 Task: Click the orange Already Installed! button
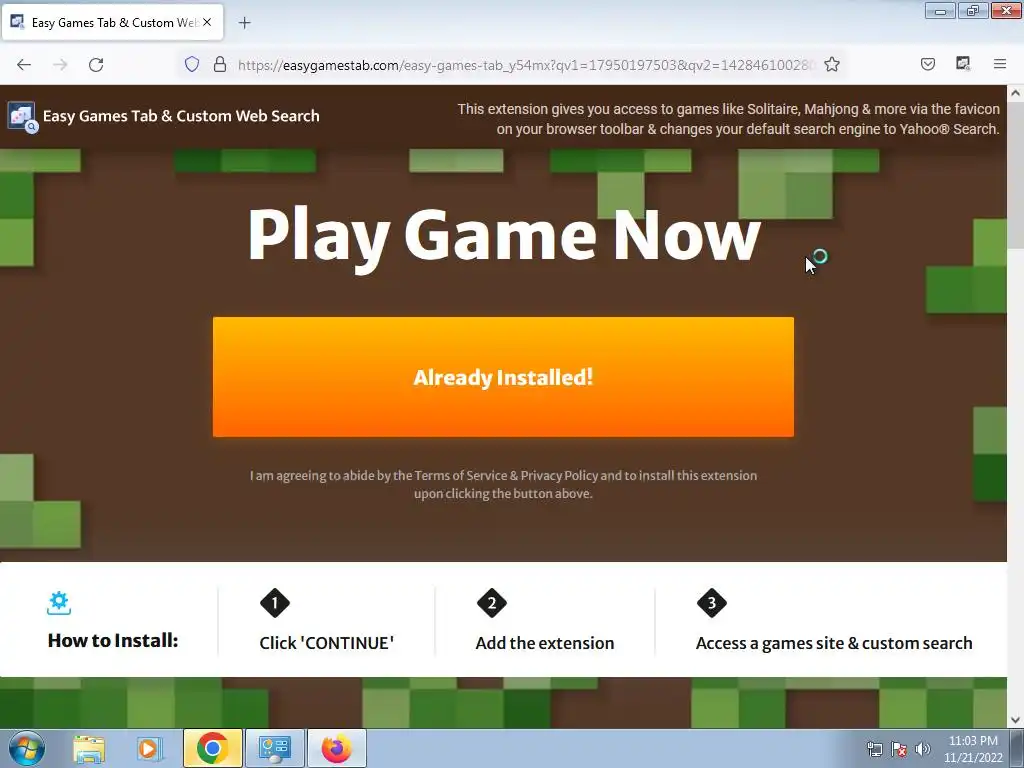pyautogui.click(x=503, y=377)
